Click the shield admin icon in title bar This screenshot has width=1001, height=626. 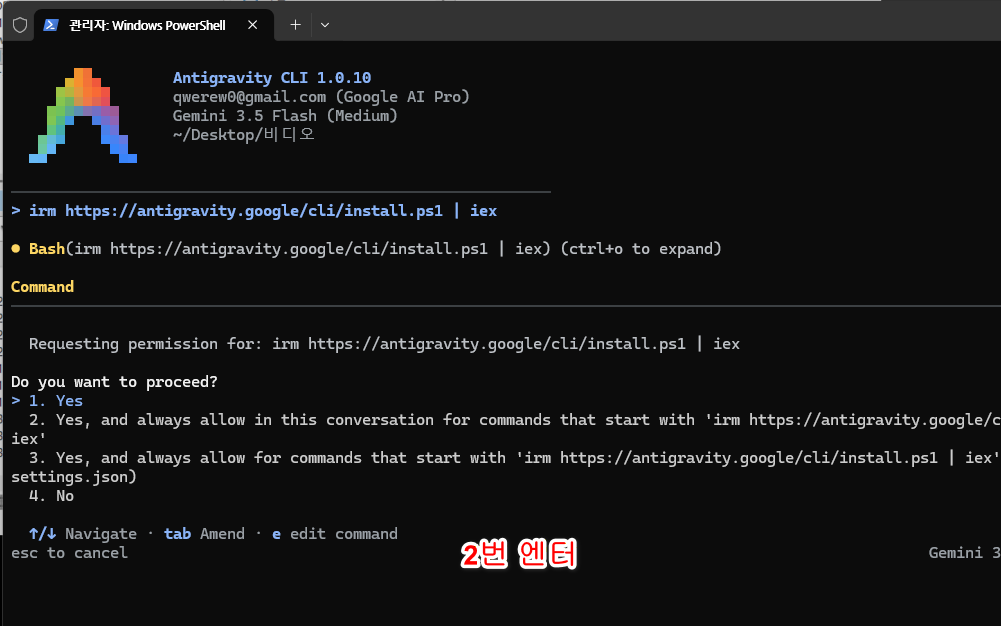pos(20,25)
